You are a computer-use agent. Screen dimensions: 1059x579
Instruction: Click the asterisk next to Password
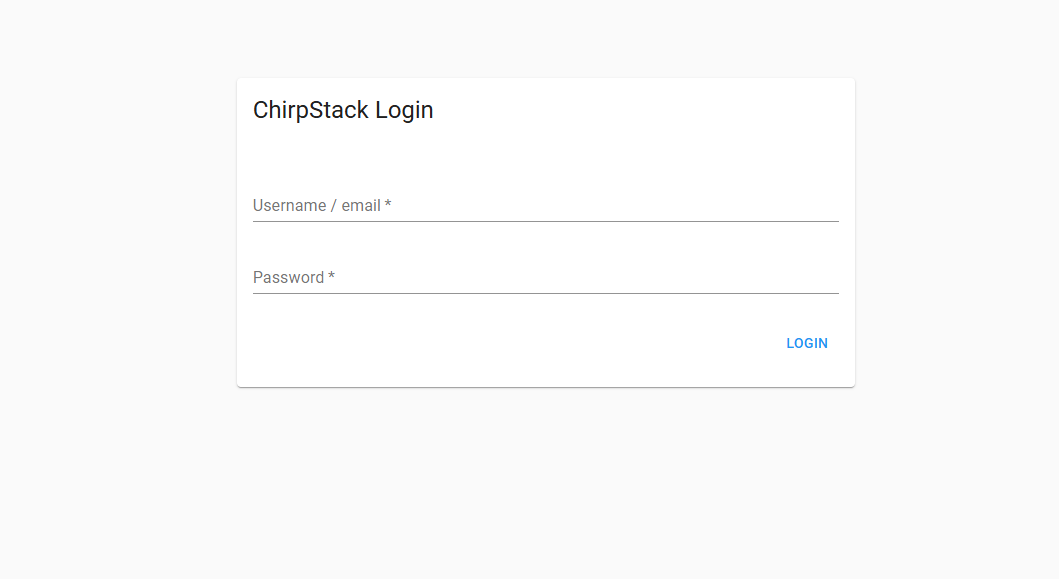pyautogui.click(x=331, y=278)
